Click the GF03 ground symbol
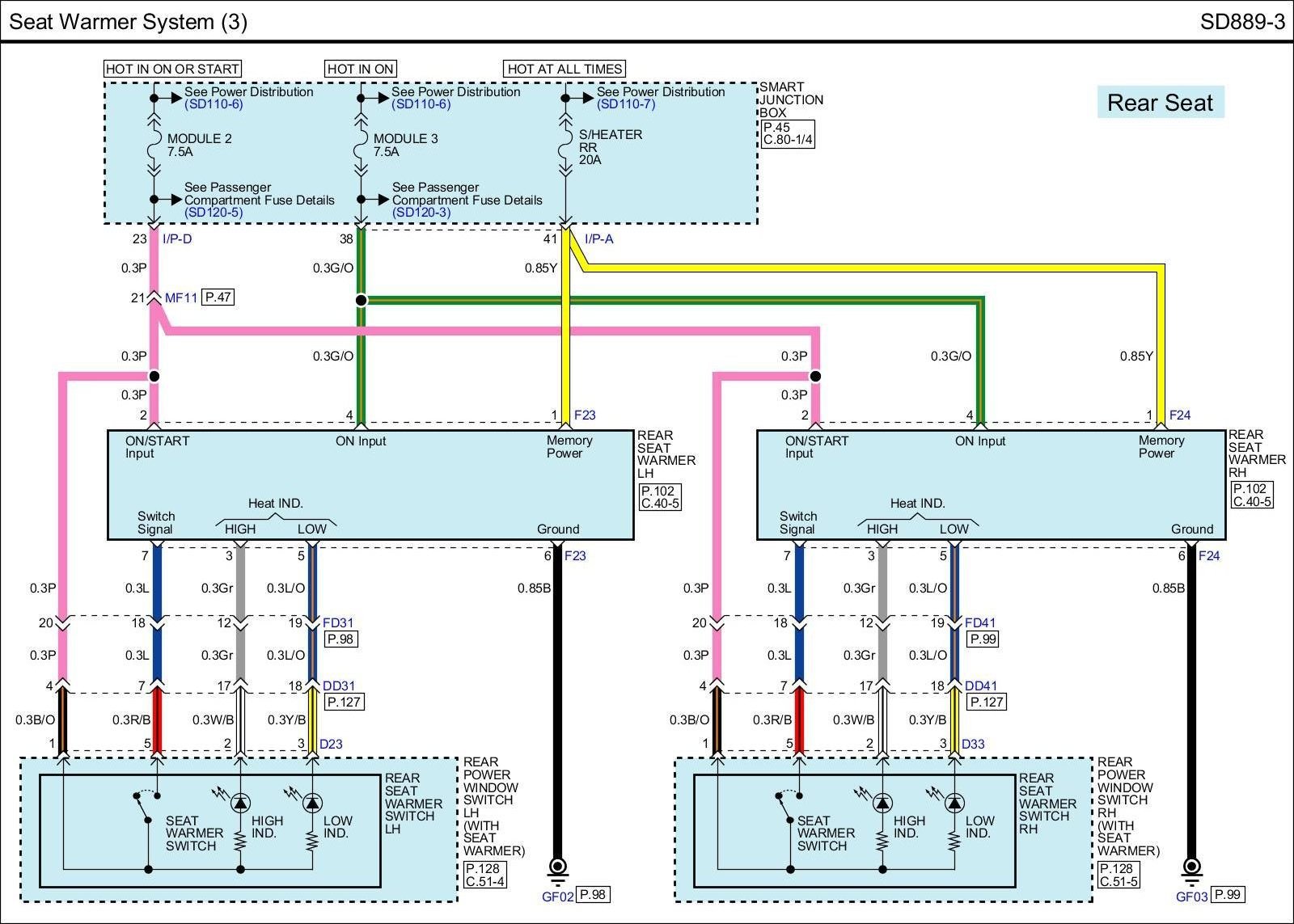1294x924 pixels. coord(1191,869)
